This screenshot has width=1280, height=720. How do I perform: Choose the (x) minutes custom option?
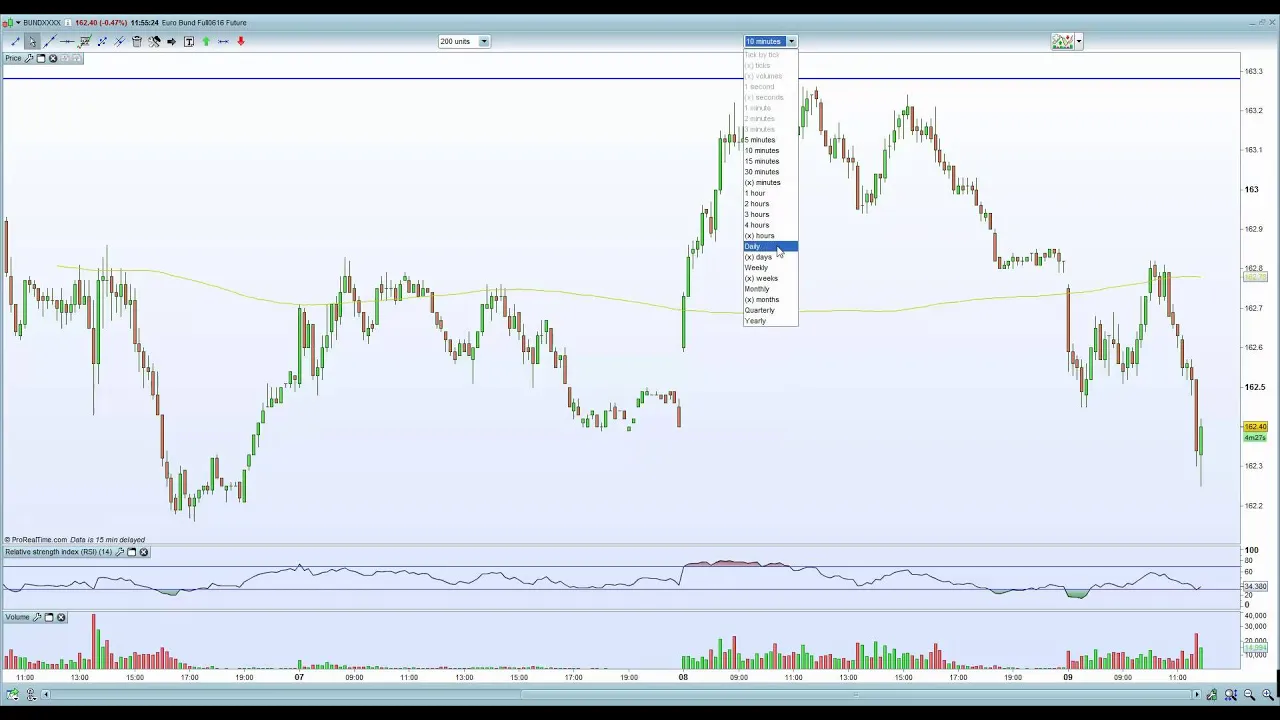[x=770, y=182]
